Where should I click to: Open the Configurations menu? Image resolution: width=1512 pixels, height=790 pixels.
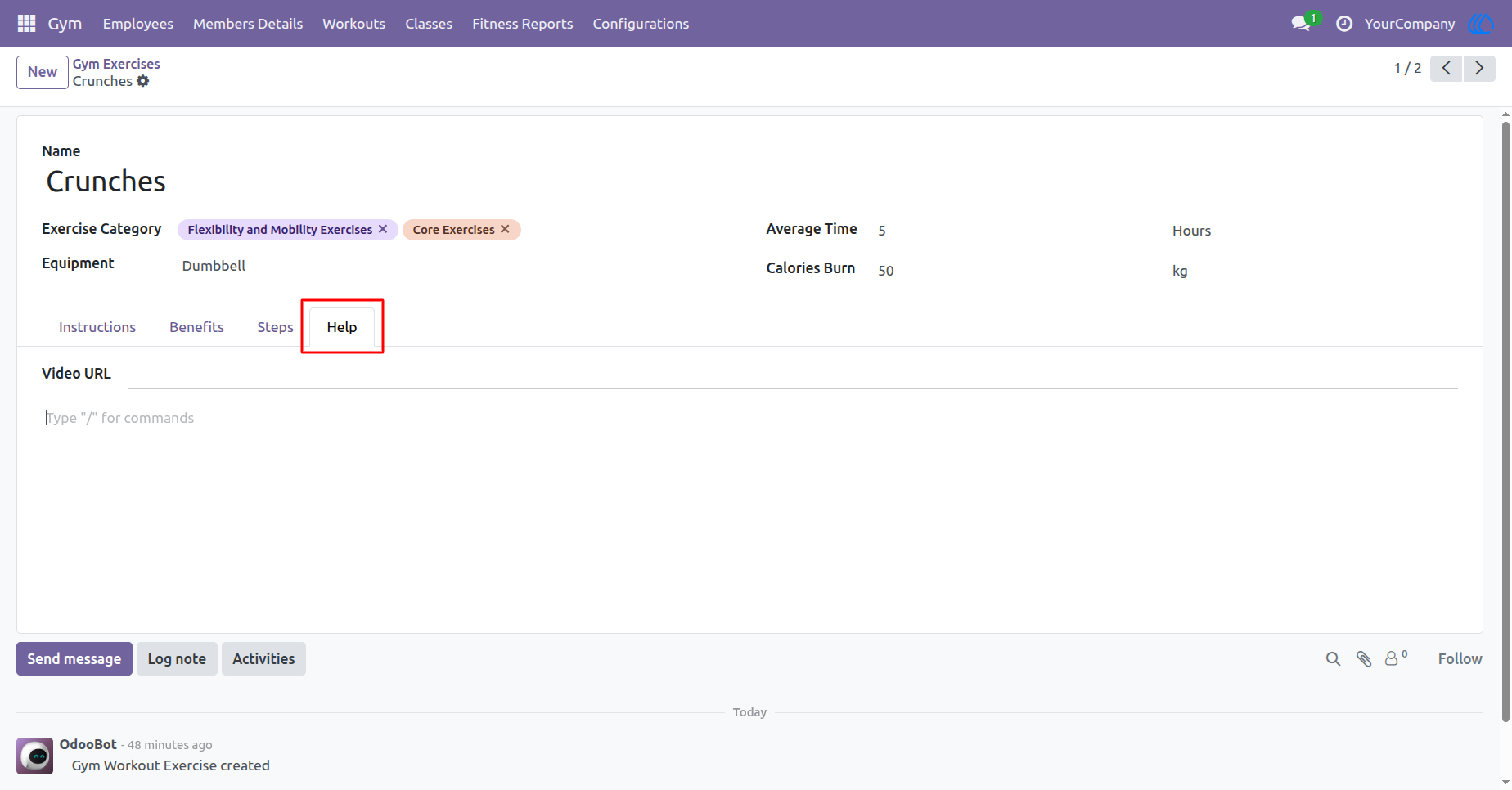pyautogui.click(x=641, y=24)
